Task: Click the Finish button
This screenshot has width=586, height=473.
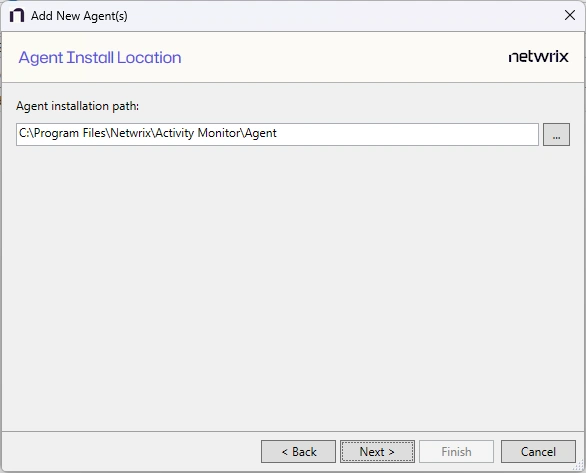Action: coord(456,451)
